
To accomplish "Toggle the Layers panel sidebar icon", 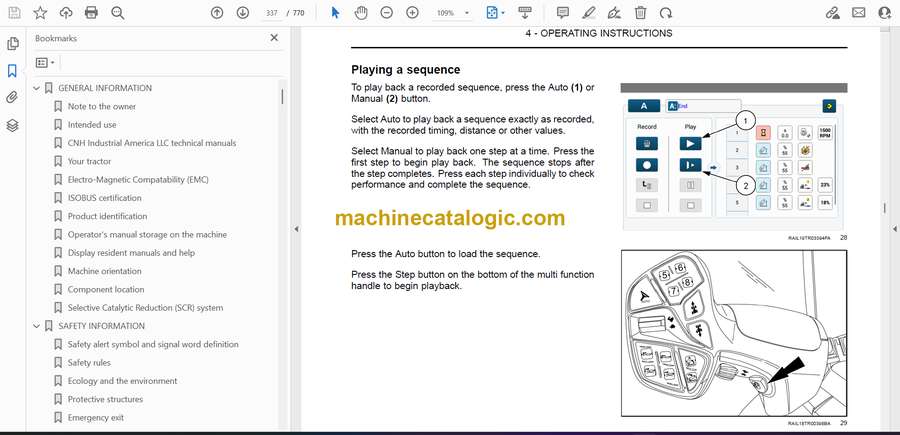I will click(x=13, y=125).
